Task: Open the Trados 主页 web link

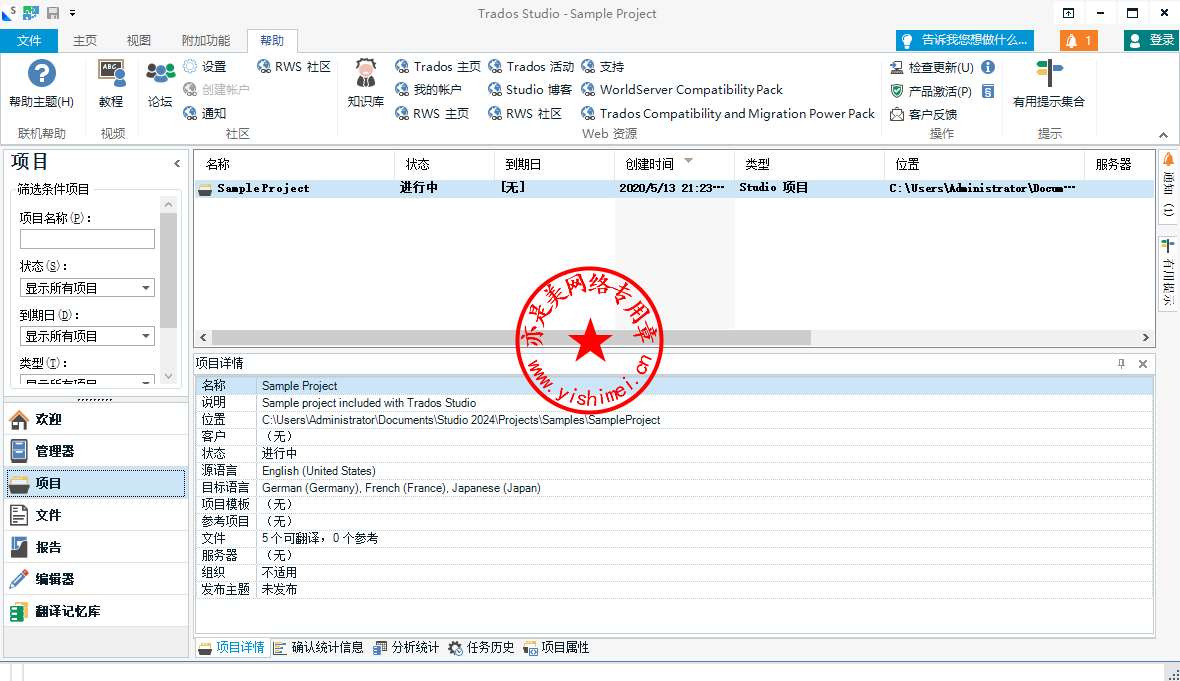Action: 438,67
